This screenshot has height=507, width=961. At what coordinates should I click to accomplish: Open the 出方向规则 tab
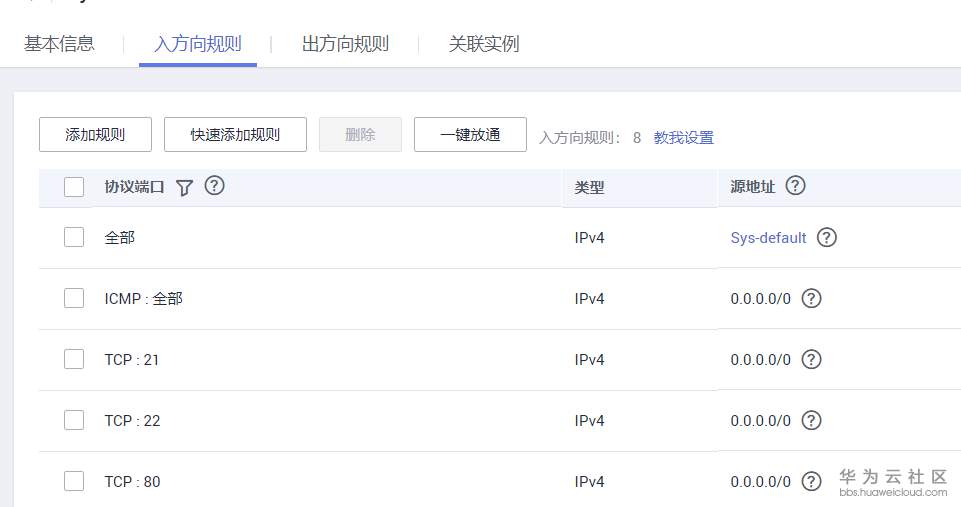345,44
